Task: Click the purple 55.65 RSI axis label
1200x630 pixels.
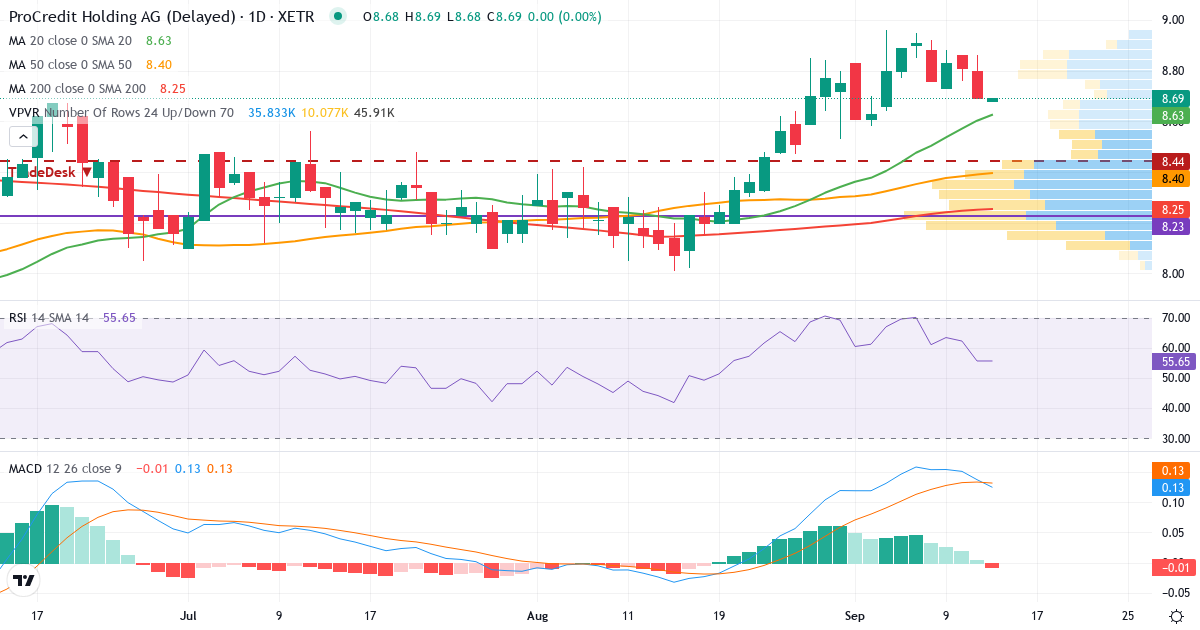Action: pyautogui.click(x=1172, y=362)
